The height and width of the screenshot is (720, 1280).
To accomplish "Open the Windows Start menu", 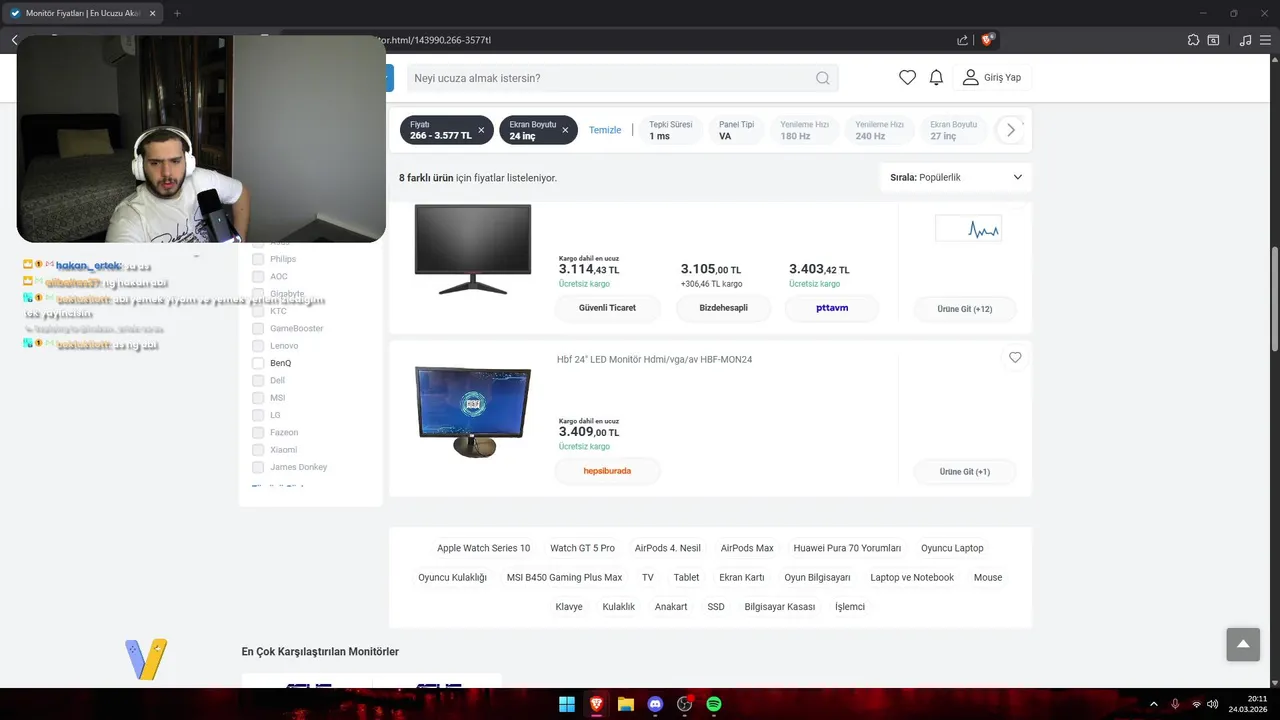I will 567,704.
